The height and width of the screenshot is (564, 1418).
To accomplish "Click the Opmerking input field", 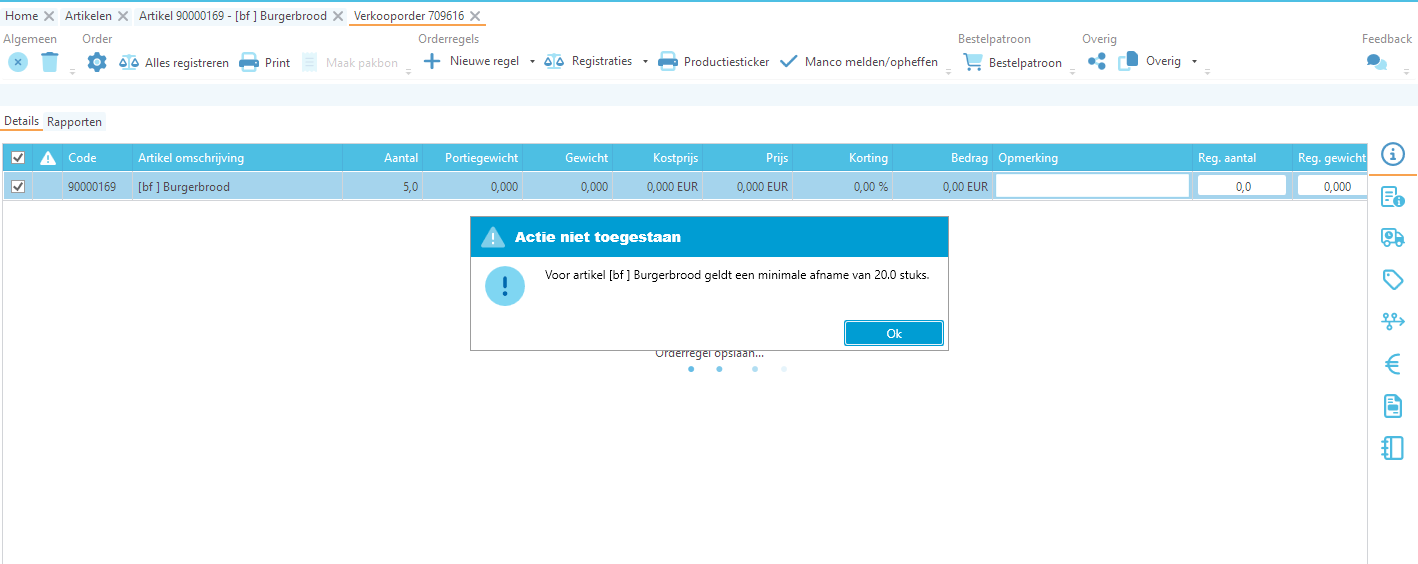I will pos(1092,186).
